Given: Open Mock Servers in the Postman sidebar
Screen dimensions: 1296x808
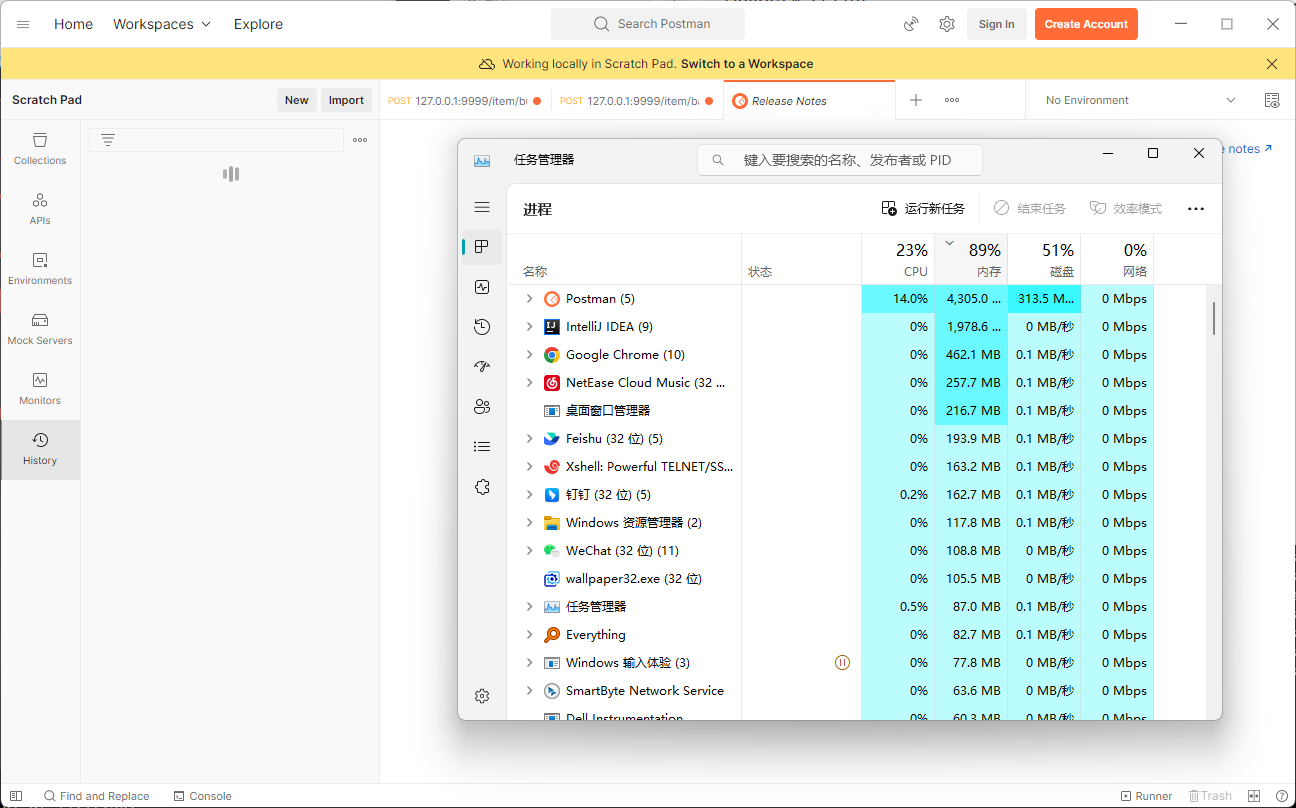Looking at the screenshot, I should (39, 330).
